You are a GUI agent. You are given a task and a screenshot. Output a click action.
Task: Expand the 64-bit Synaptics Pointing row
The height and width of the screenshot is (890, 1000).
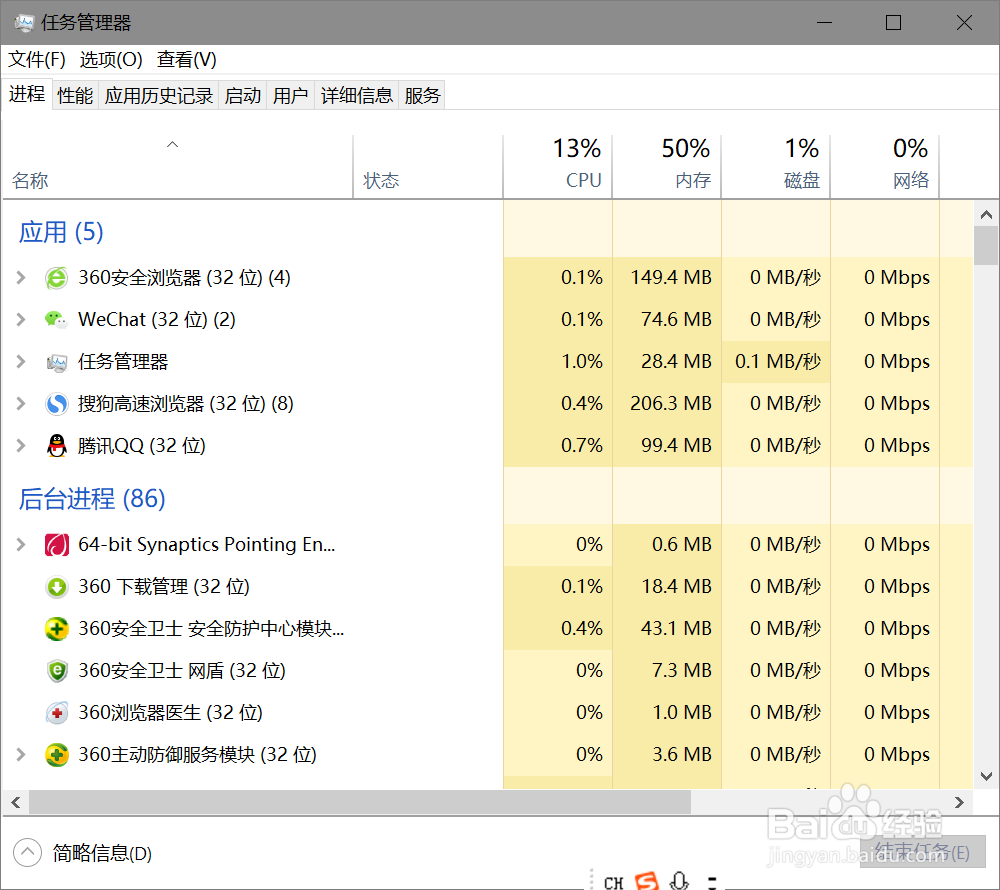(21, 545)
